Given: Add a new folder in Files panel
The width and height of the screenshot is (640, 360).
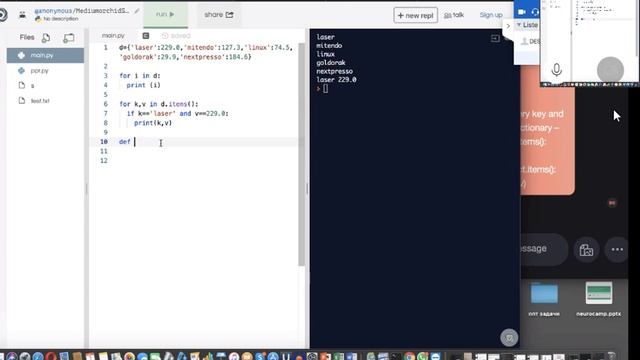Looking at the screenshot, I should 69,38.
